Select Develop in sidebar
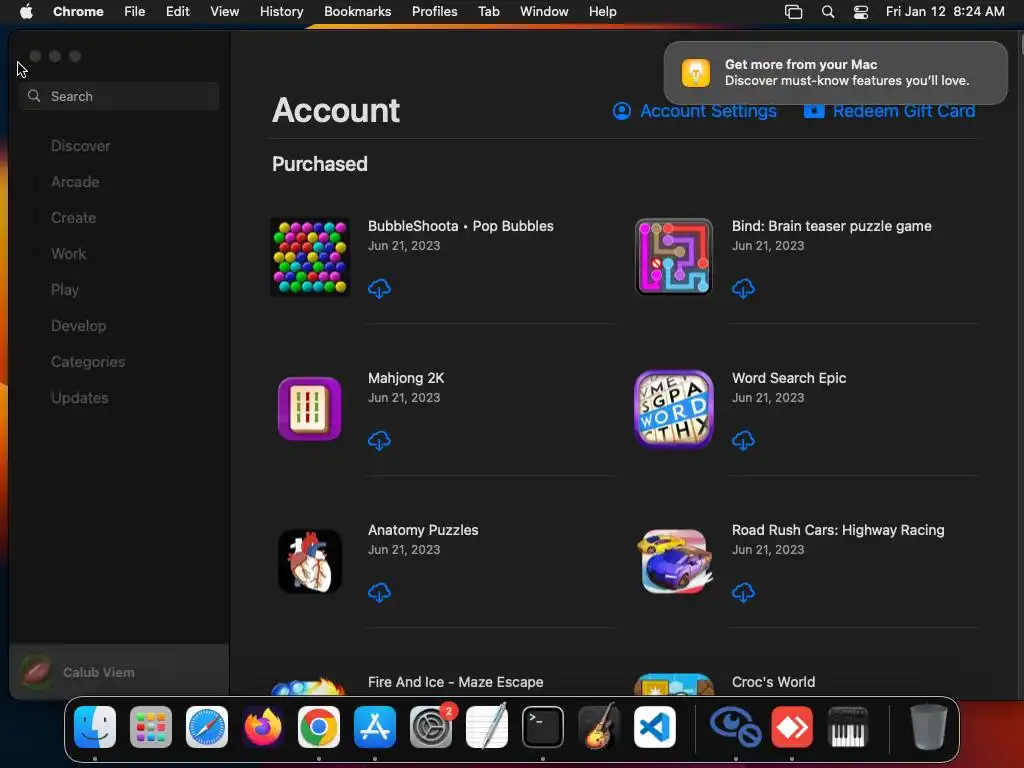Screen dimensions: 1024x768 (x=78, y=325)
